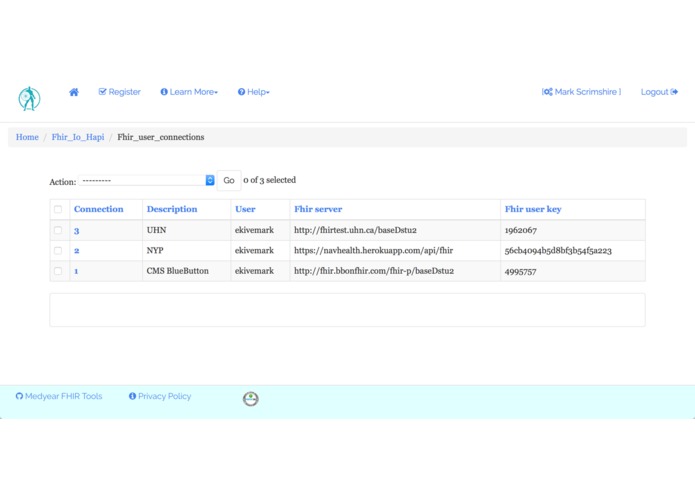The width and height of the screenshot is (695, 494).
Task: Check the CMS BlueButton row checkbox
Action: pos(58,271)
